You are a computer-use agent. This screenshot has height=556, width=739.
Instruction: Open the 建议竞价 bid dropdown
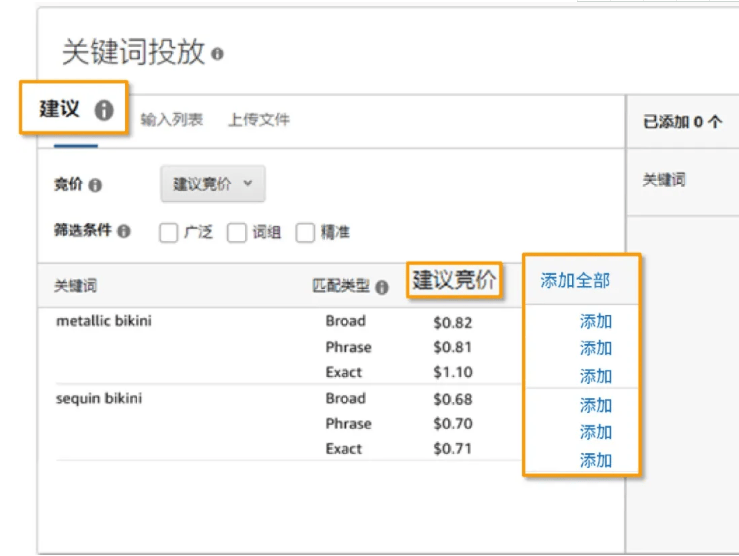tap(213, 184)
